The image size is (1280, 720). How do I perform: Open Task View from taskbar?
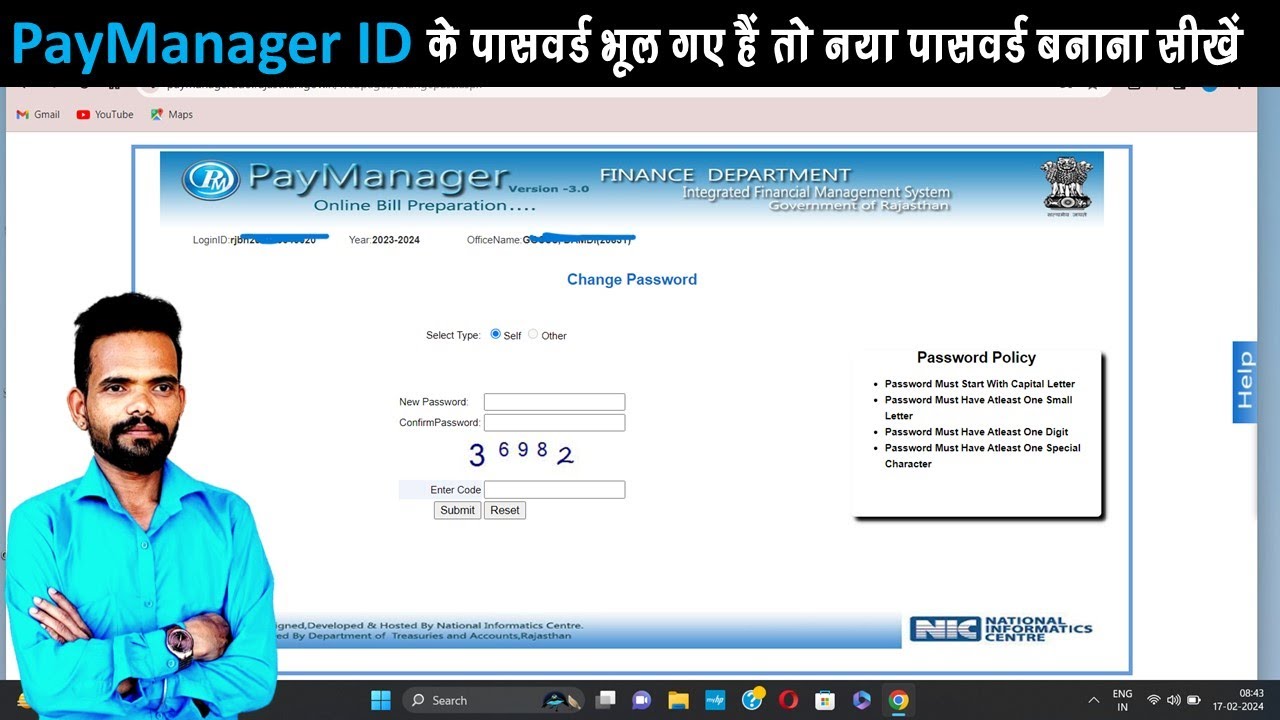[x=605, y=700]
